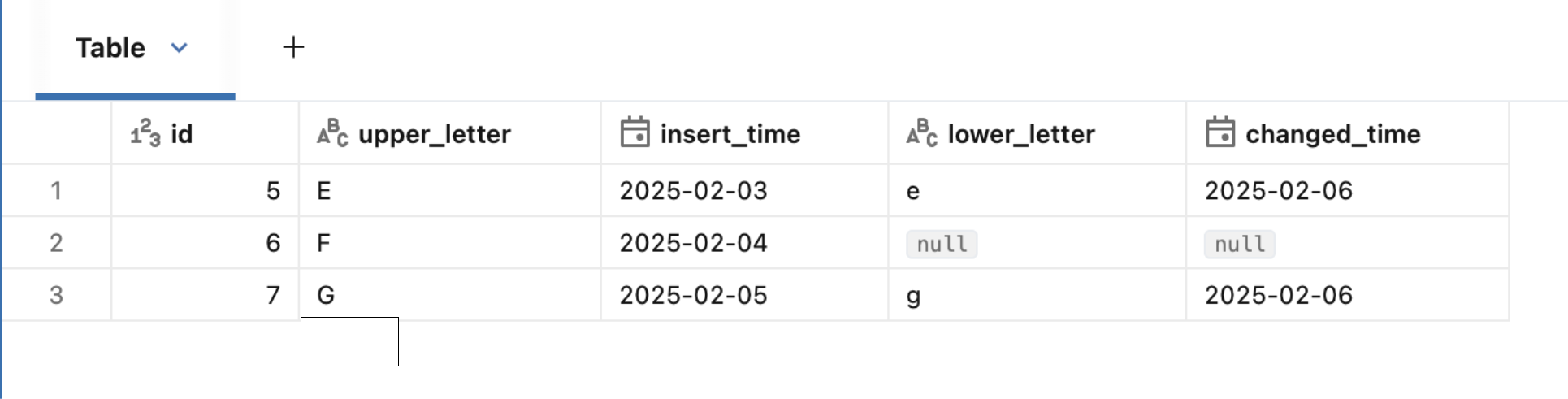Click the cell containing 2025-02-05
This screenshot has height=399, width=1568.
pyautogui.click(x=693, y=295)
